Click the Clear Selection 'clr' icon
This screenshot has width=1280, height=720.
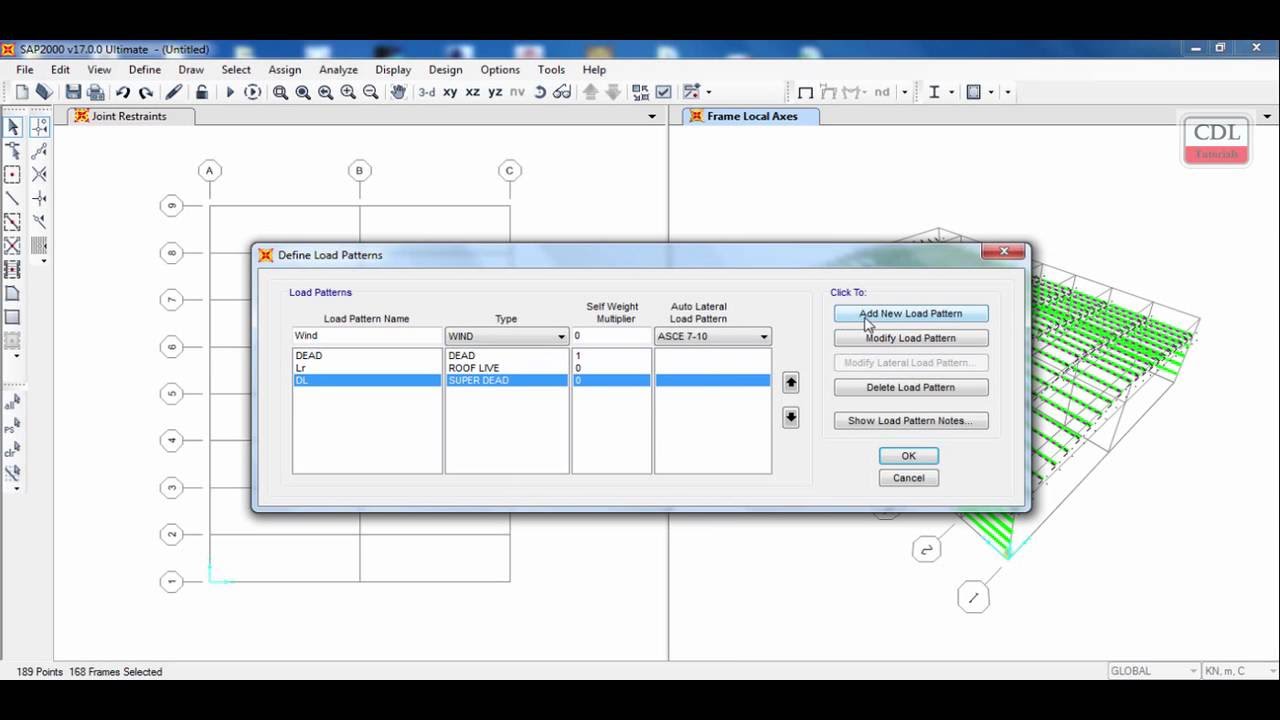coord(13,451)
